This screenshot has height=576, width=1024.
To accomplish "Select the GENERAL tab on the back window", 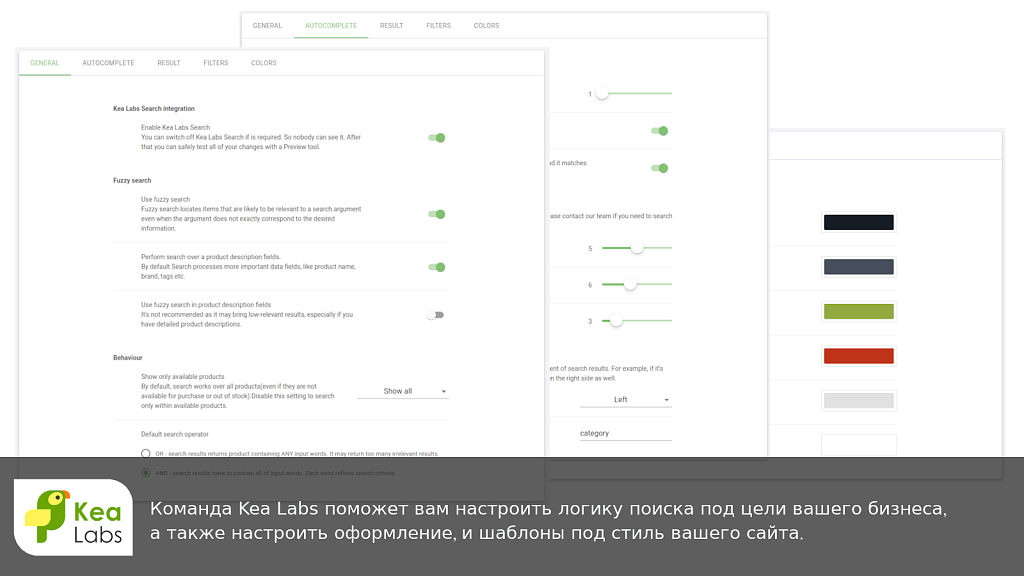I will tap(267, 25).
